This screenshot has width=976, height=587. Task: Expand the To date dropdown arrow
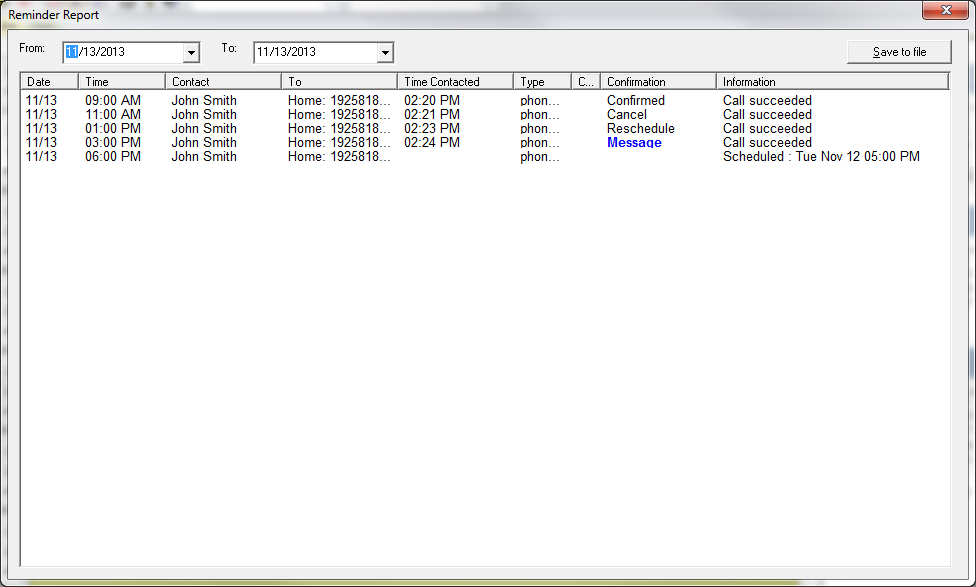(384, 53)
